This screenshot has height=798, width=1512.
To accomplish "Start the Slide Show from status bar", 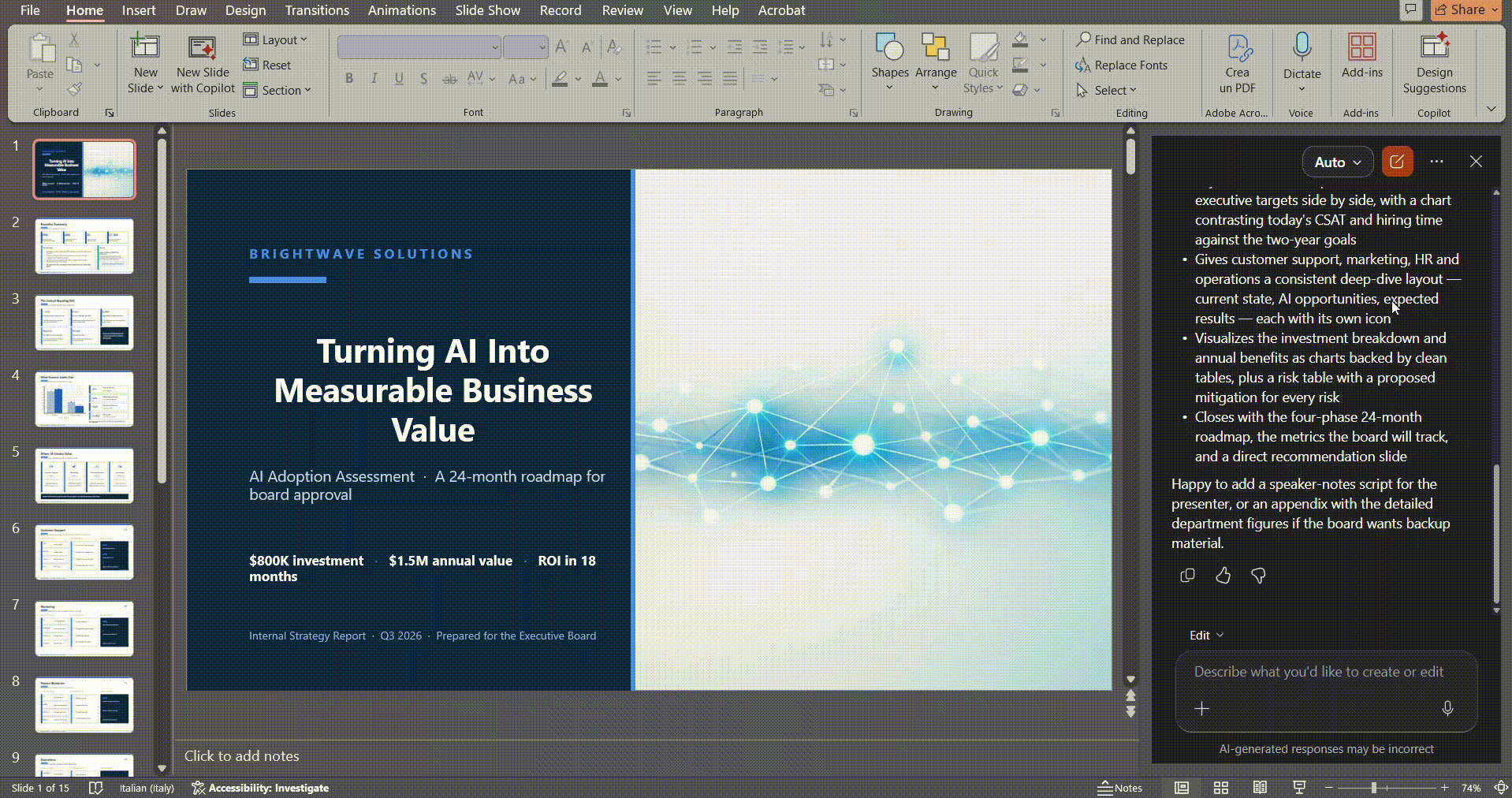I will click(x=1299, y=788).
